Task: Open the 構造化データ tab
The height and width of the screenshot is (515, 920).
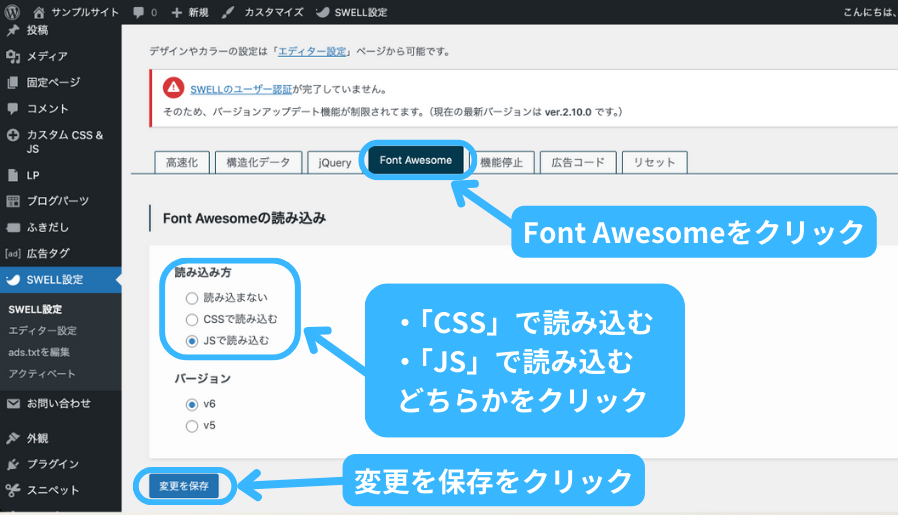Action: pyautogui.click(x=258, y=162)
